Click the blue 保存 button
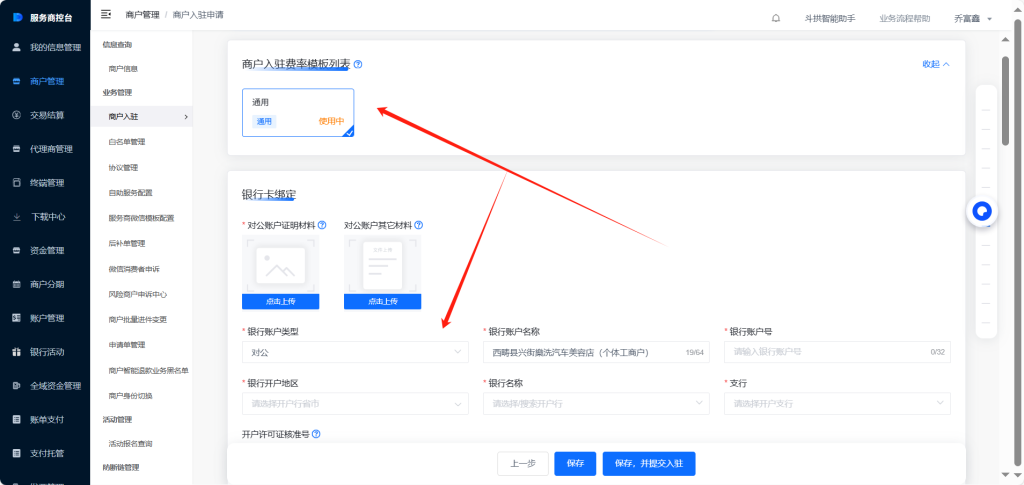 tap(575, 463)
